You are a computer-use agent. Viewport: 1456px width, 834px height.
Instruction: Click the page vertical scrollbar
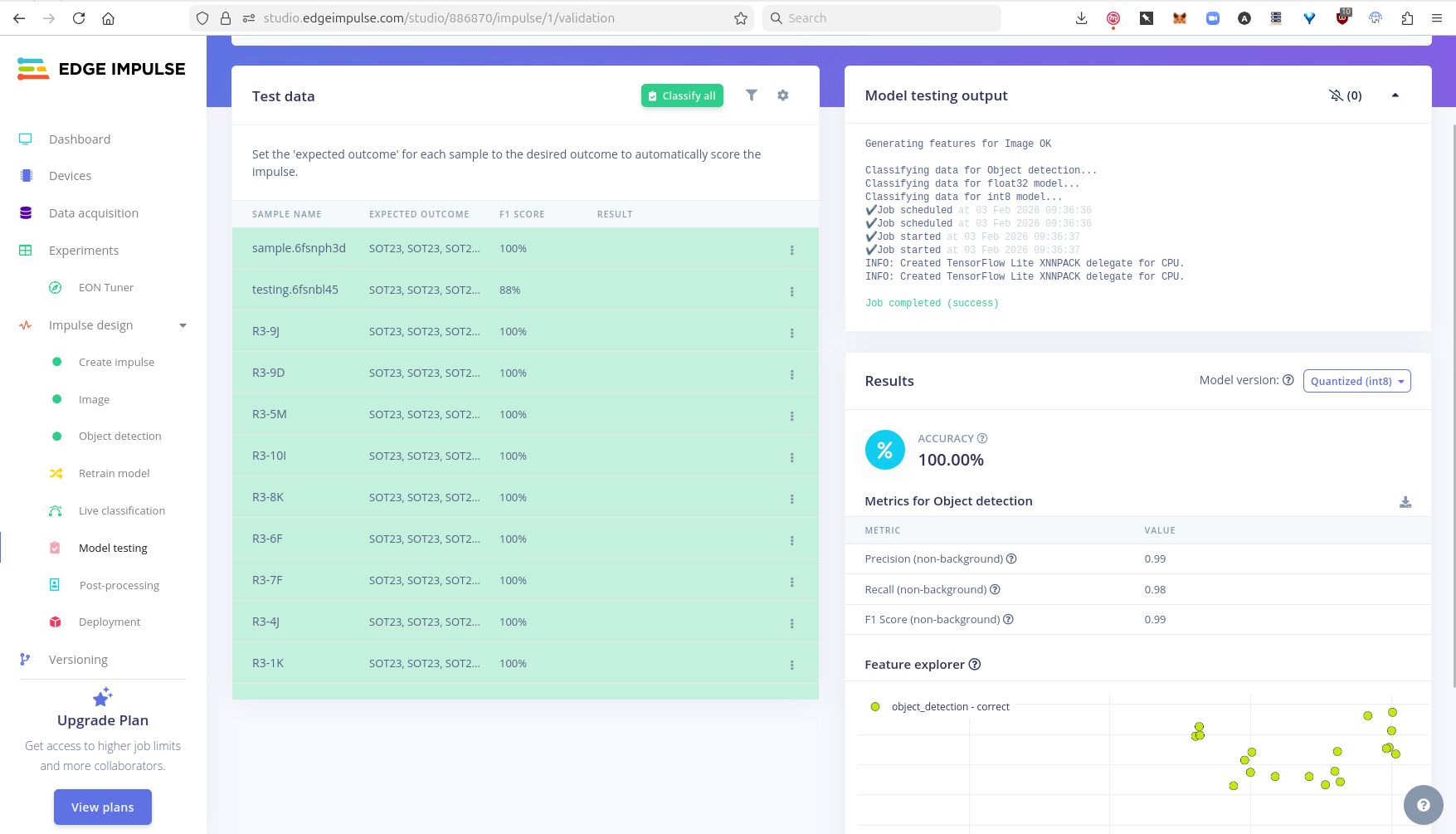(x=1453, y=407)
